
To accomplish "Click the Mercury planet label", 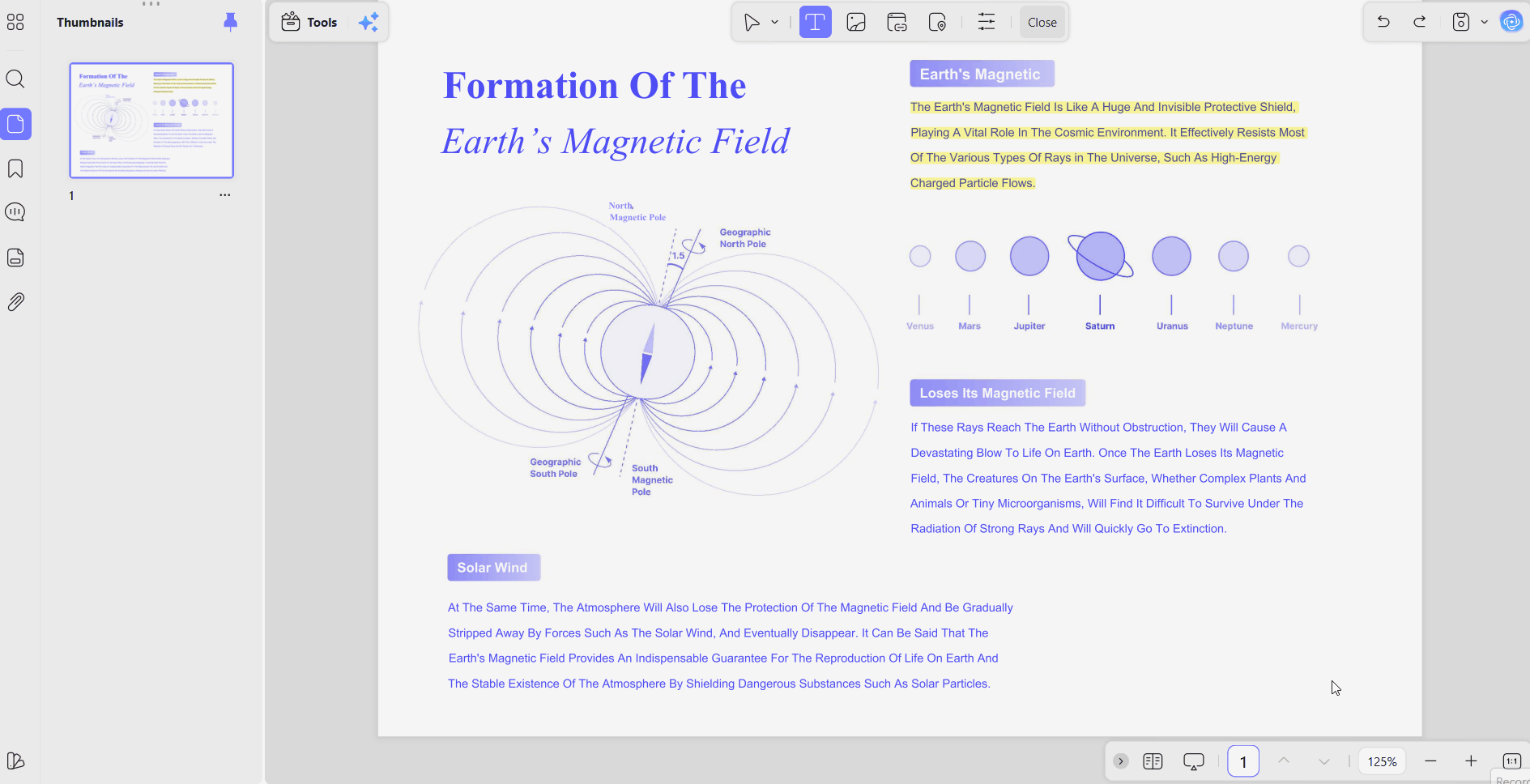I will 1299,326.
